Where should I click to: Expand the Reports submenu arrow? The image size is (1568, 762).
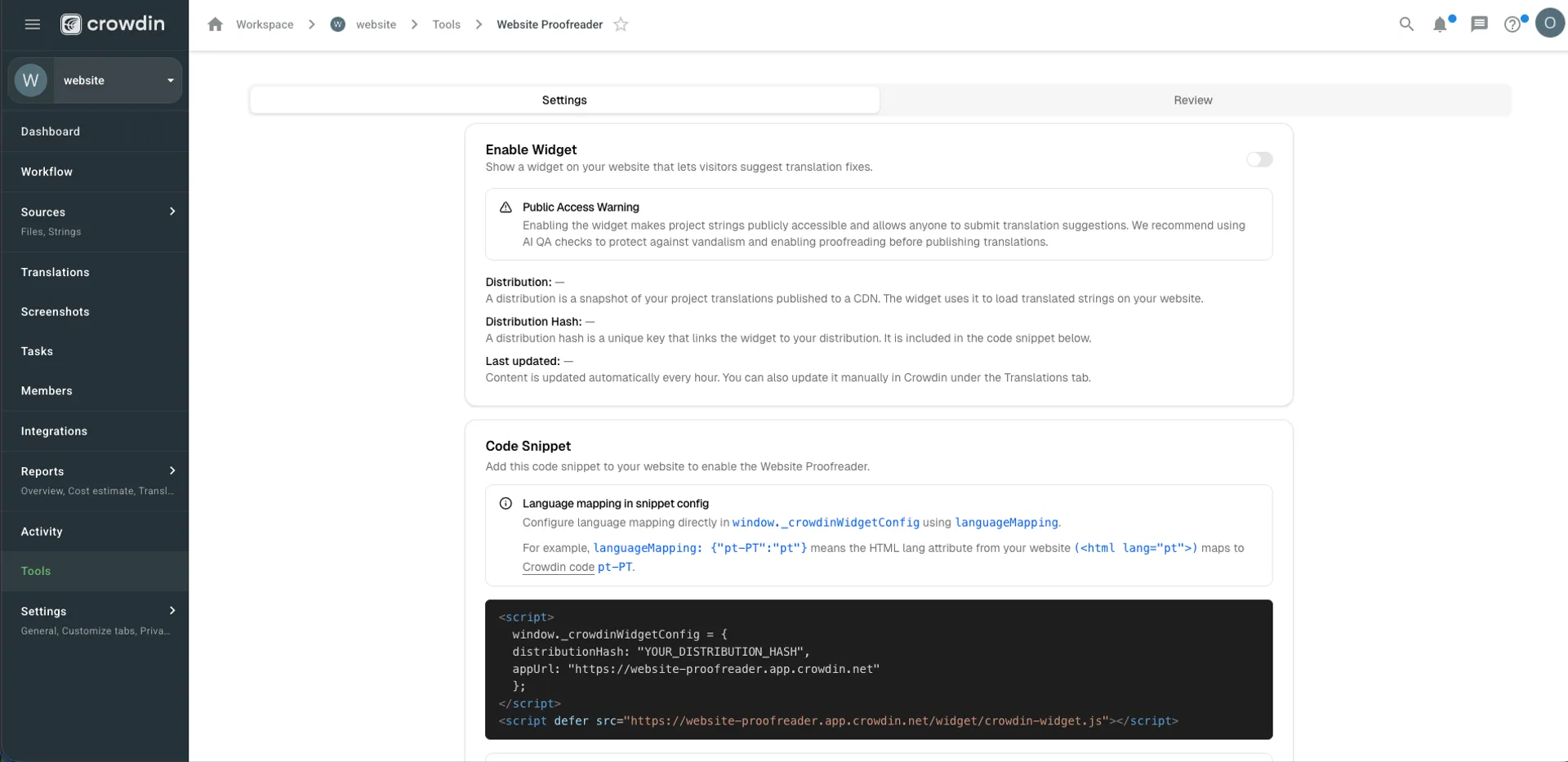(172, 471)
